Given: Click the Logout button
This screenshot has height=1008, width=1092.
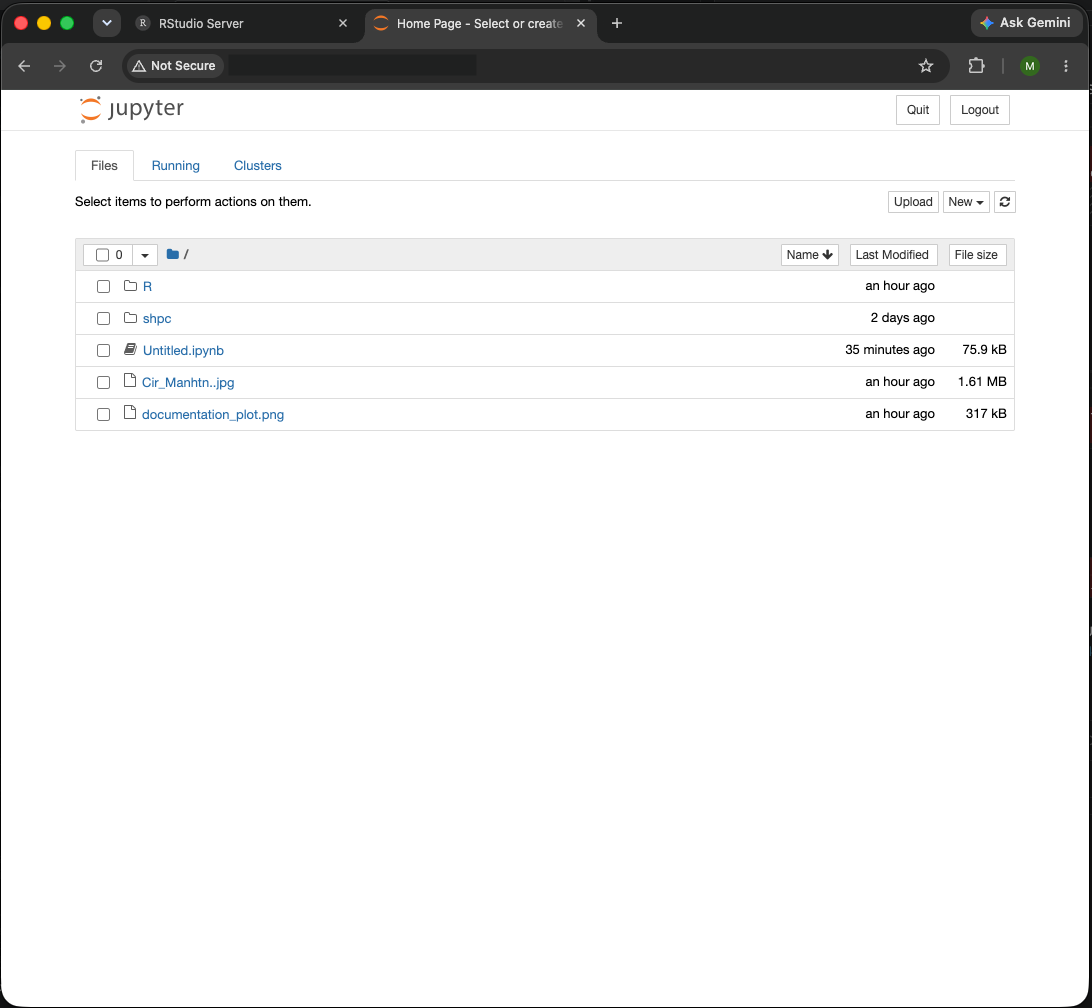Looking at the screenshot, I should (x=979, y=110).
